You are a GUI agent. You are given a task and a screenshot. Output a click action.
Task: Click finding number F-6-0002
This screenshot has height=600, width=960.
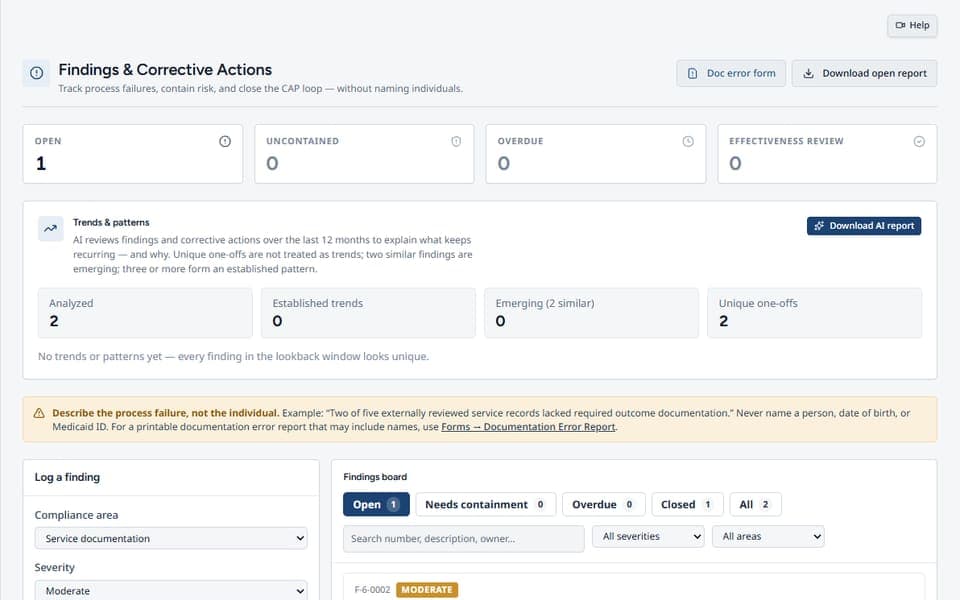[x=372, y=590]
